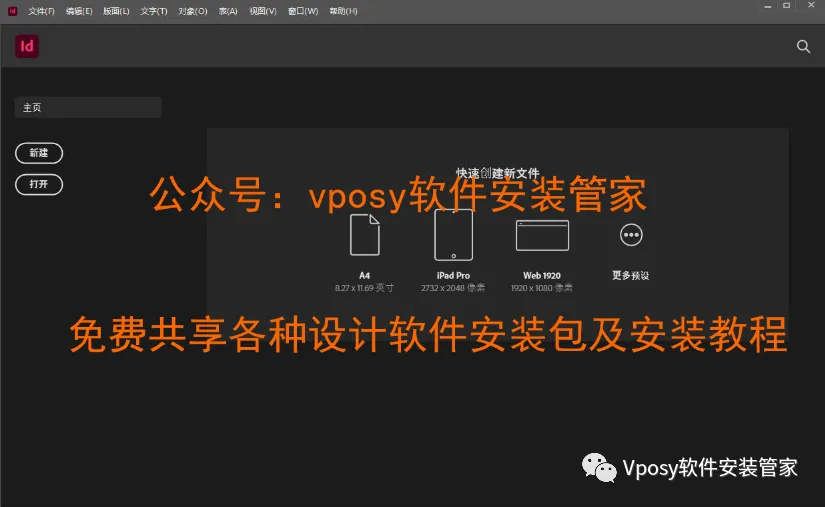Select the Web 1920 preset icon
This screenshot has width=825, height=507.
(x=542, y=235)
